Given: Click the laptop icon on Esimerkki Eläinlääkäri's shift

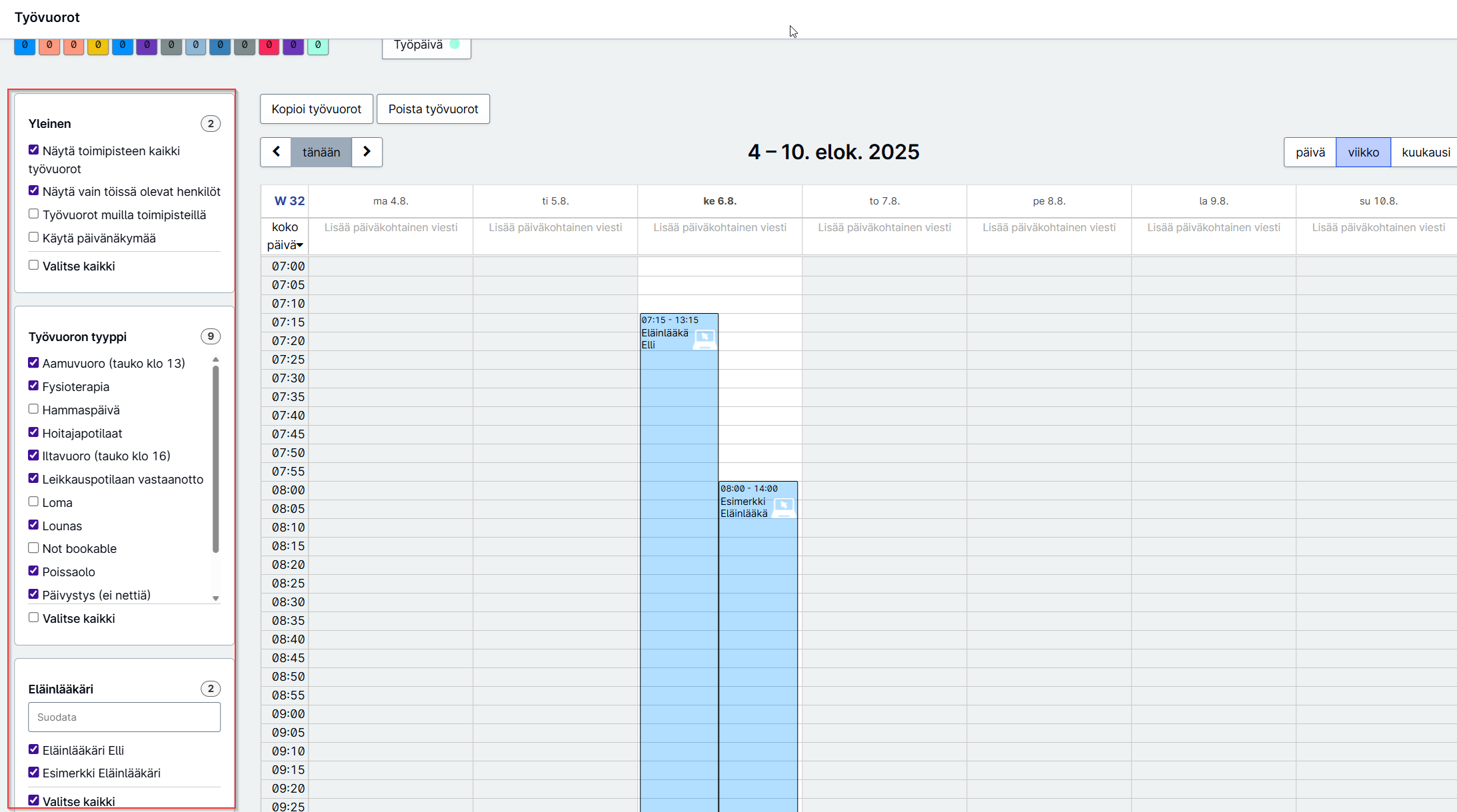Looking at the screenshot, I should pyautogui.click(x=784, y=508).
